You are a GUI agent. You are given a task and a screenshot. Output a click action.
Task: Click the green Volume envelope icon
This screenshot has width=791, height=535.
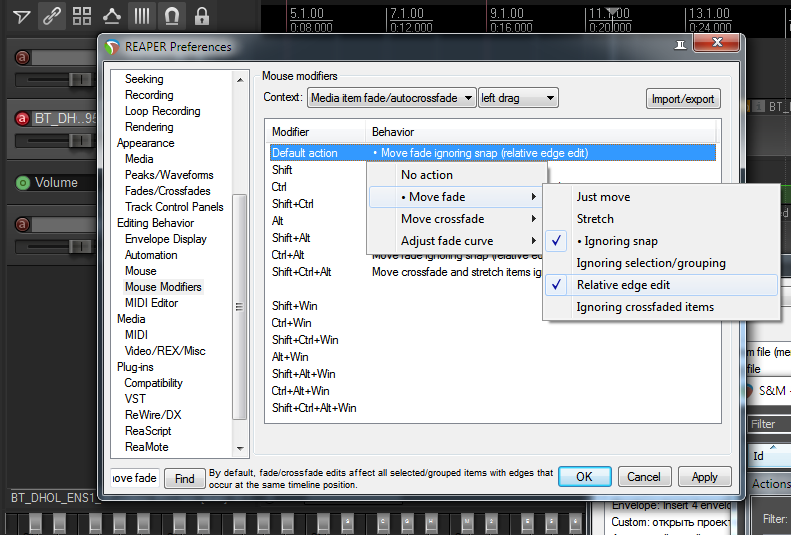(23, 183)
